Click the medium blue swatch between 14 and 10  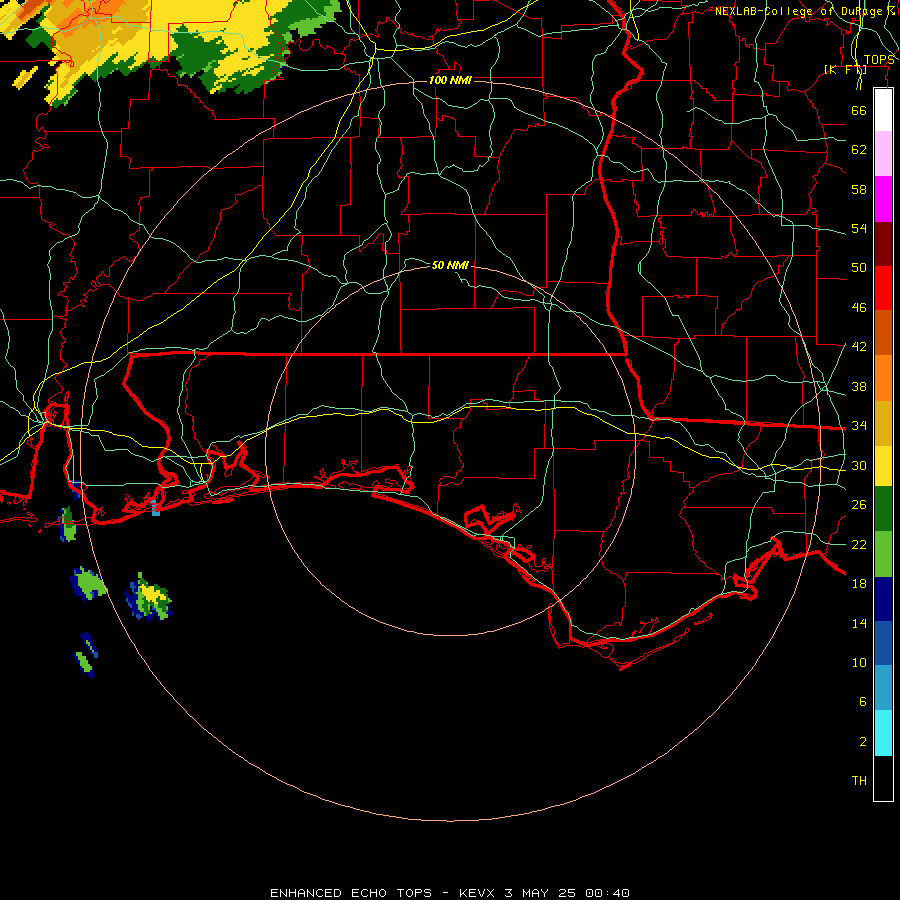coord(883,643)
